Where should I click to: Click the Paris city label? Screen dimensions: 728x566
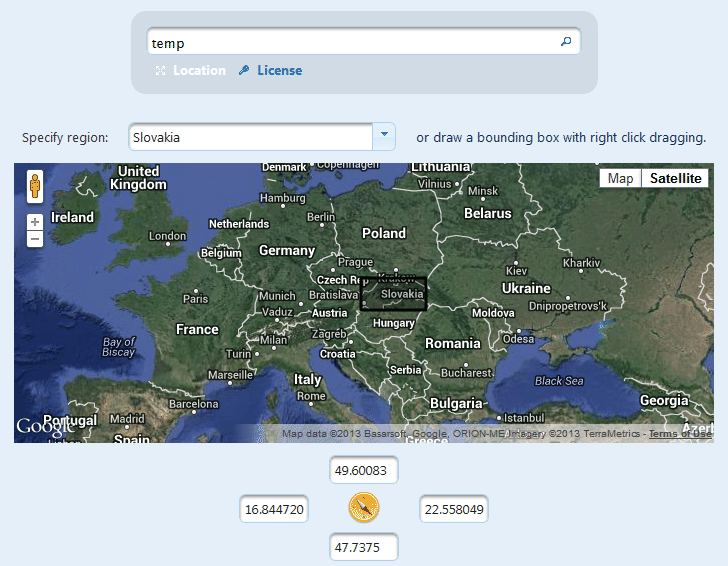195,299
